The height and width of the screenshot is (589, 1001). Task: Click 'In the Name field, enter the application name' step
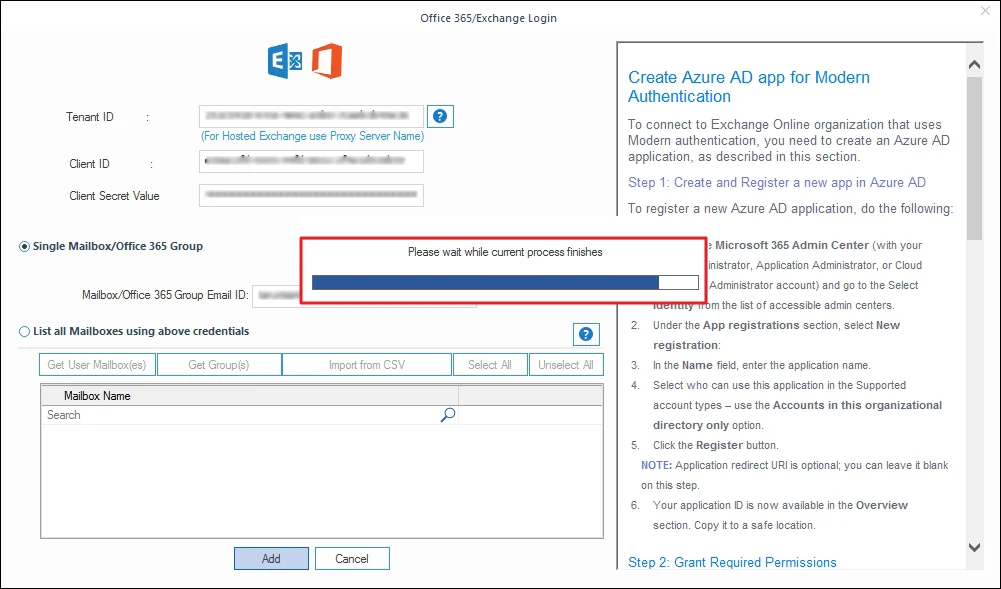pos(761,366)
